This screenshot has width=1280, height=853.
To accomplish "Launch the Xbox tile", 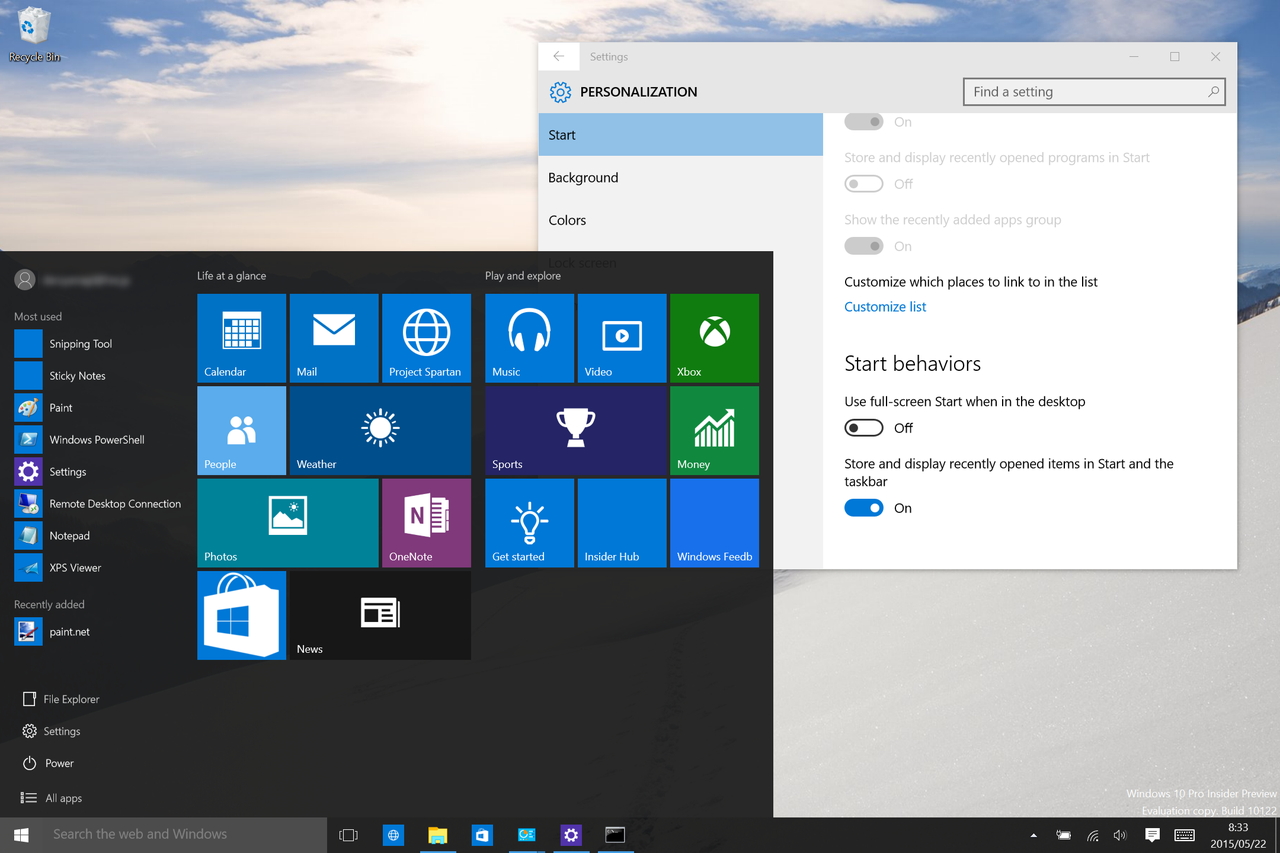I will (x=714, y=338).
